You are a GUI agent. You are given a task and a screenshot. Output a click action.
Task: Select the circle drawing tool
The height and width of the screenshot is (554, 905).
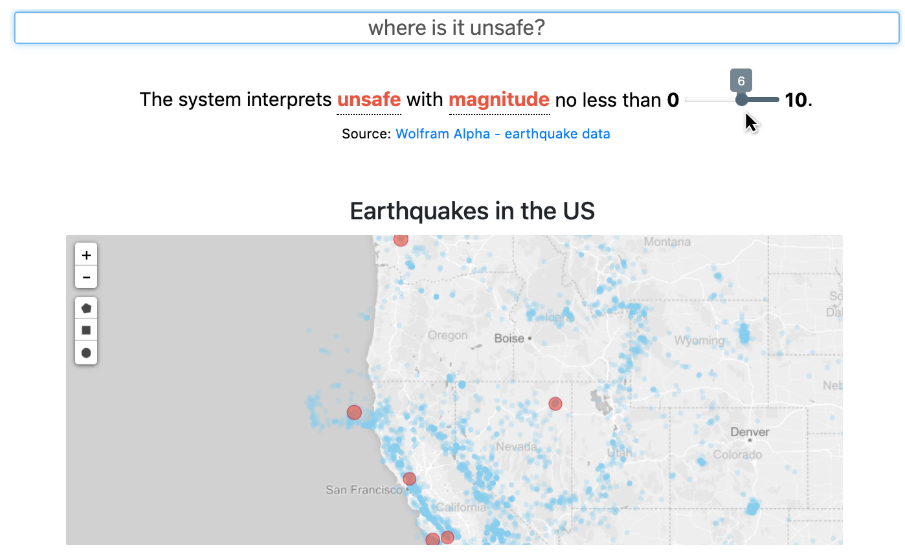(87, 352)
